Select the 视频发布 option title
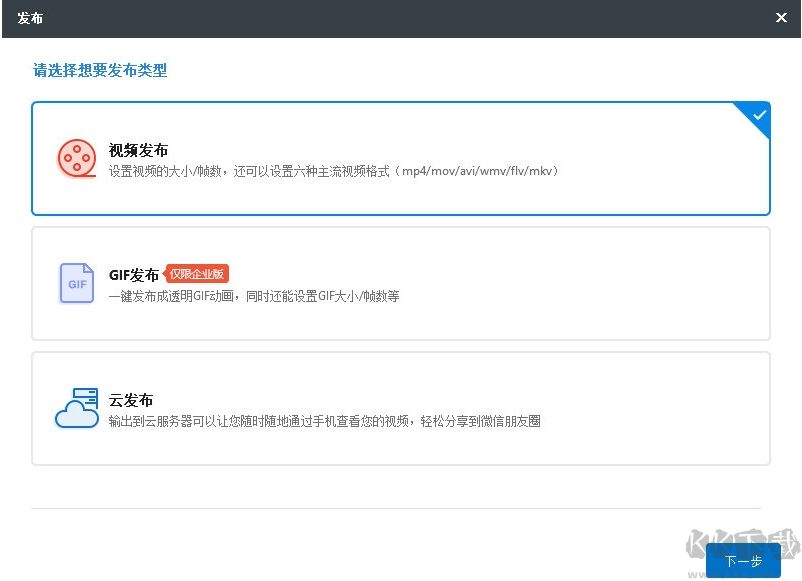 click(138, 150)
